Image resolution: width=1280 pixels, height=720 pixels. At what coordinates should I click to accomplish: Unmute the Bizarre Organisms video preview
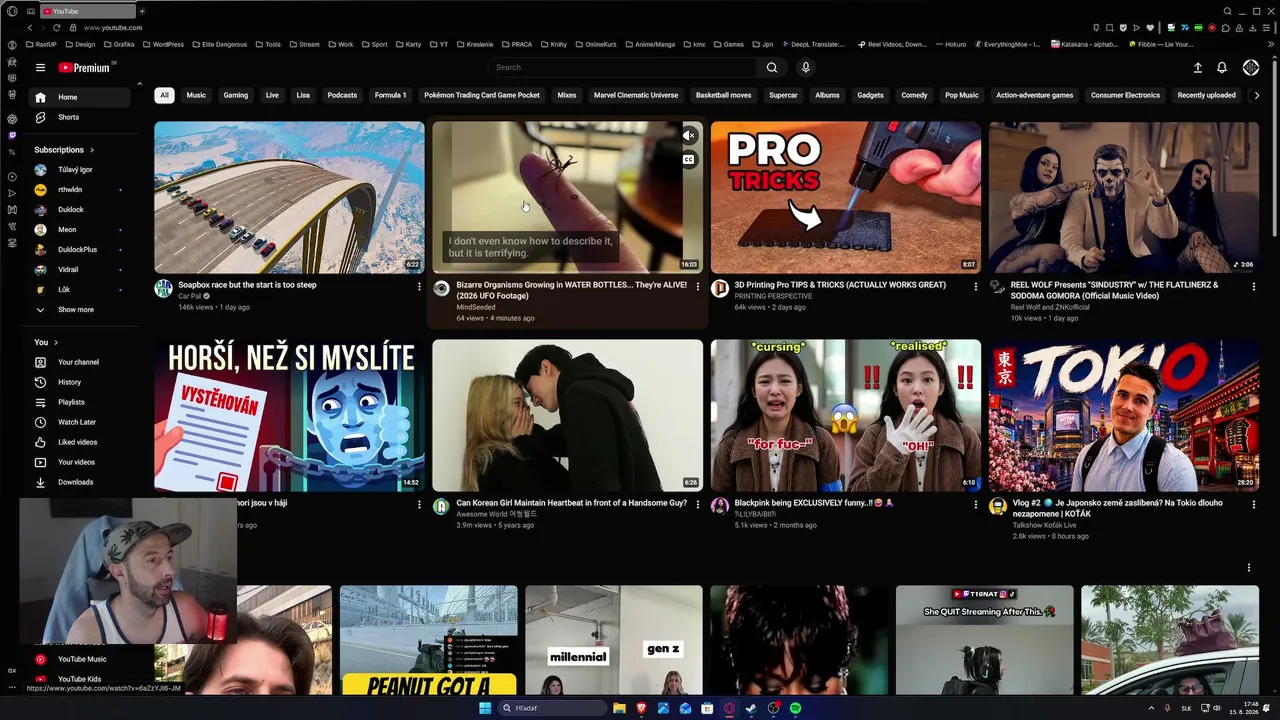click(689, 136)
